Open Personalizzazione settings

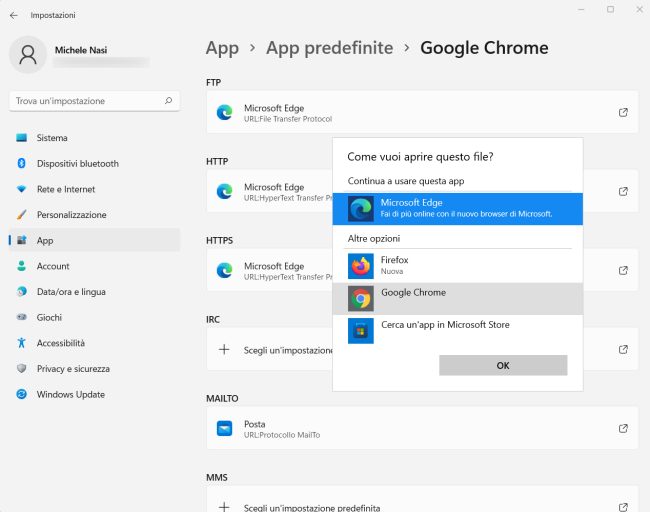tap(95, 215)
